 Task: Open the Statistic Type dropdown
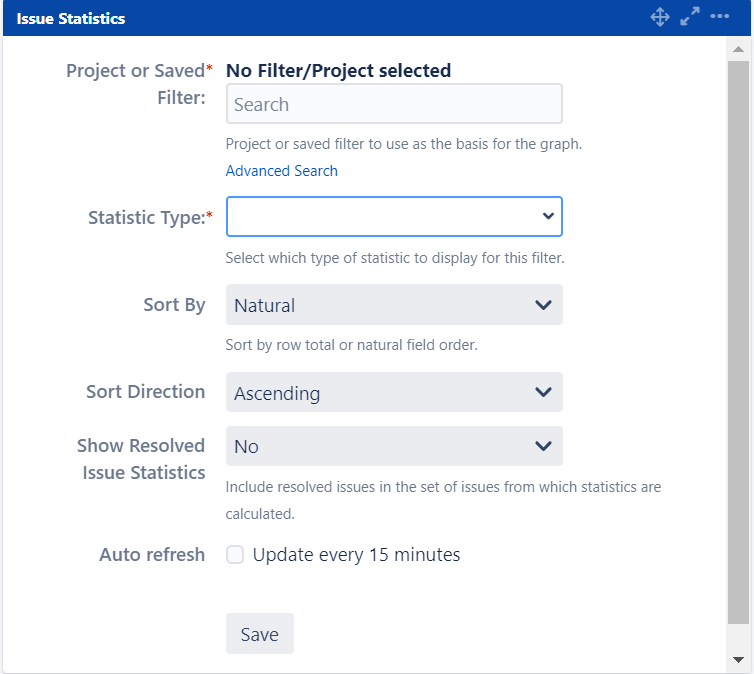coord(394,216)
